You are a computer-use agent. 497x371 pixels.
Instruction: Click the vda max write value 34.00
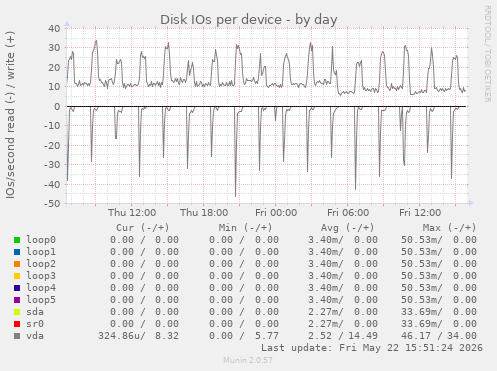(462, 336)
